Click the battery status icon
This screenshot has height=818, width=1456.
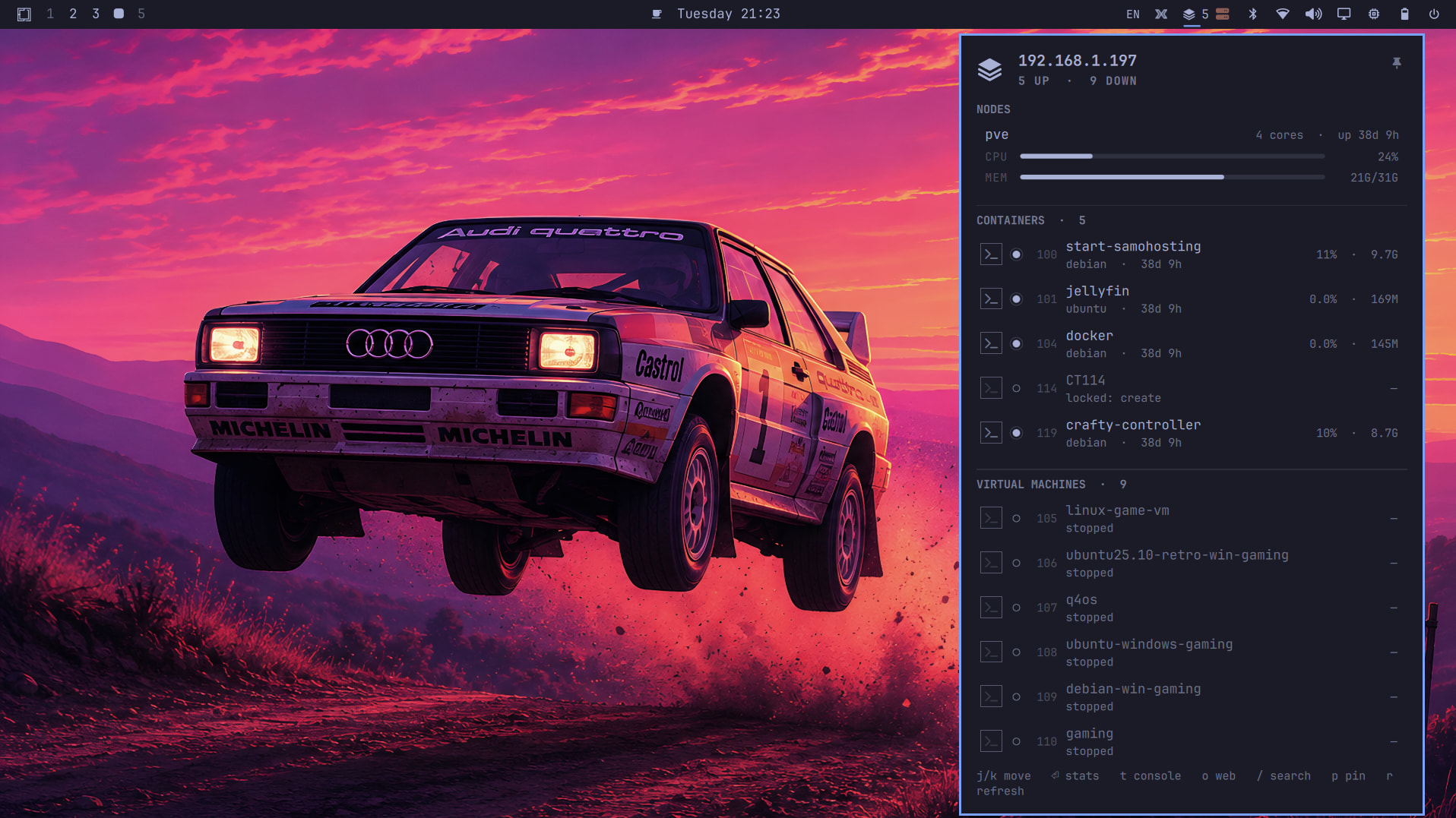(x=1404, y=14)
